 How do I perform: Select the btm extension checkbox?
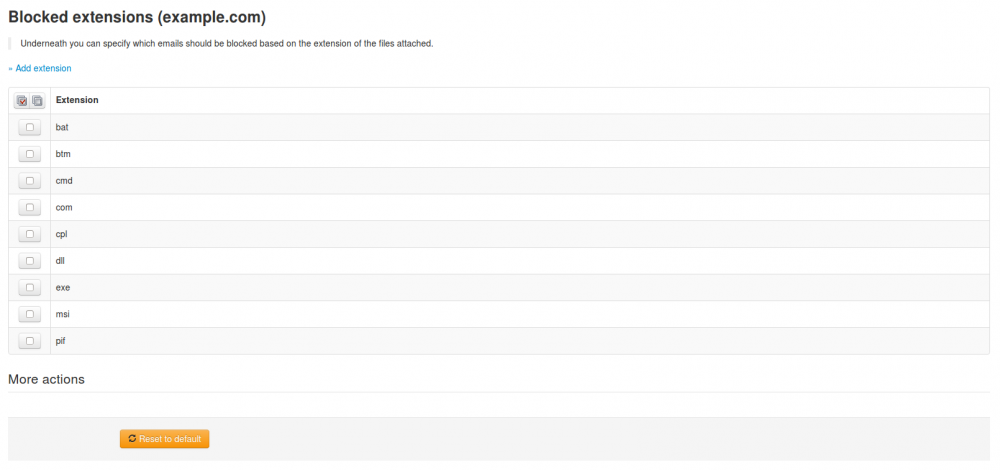pyautogui.click(x=30, y=154)
